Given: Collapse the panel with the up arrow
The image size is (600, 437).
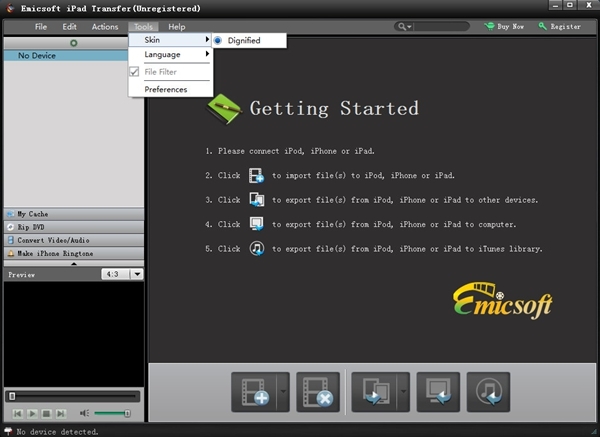Looking at the screenshot, I should tap(74, 263).
